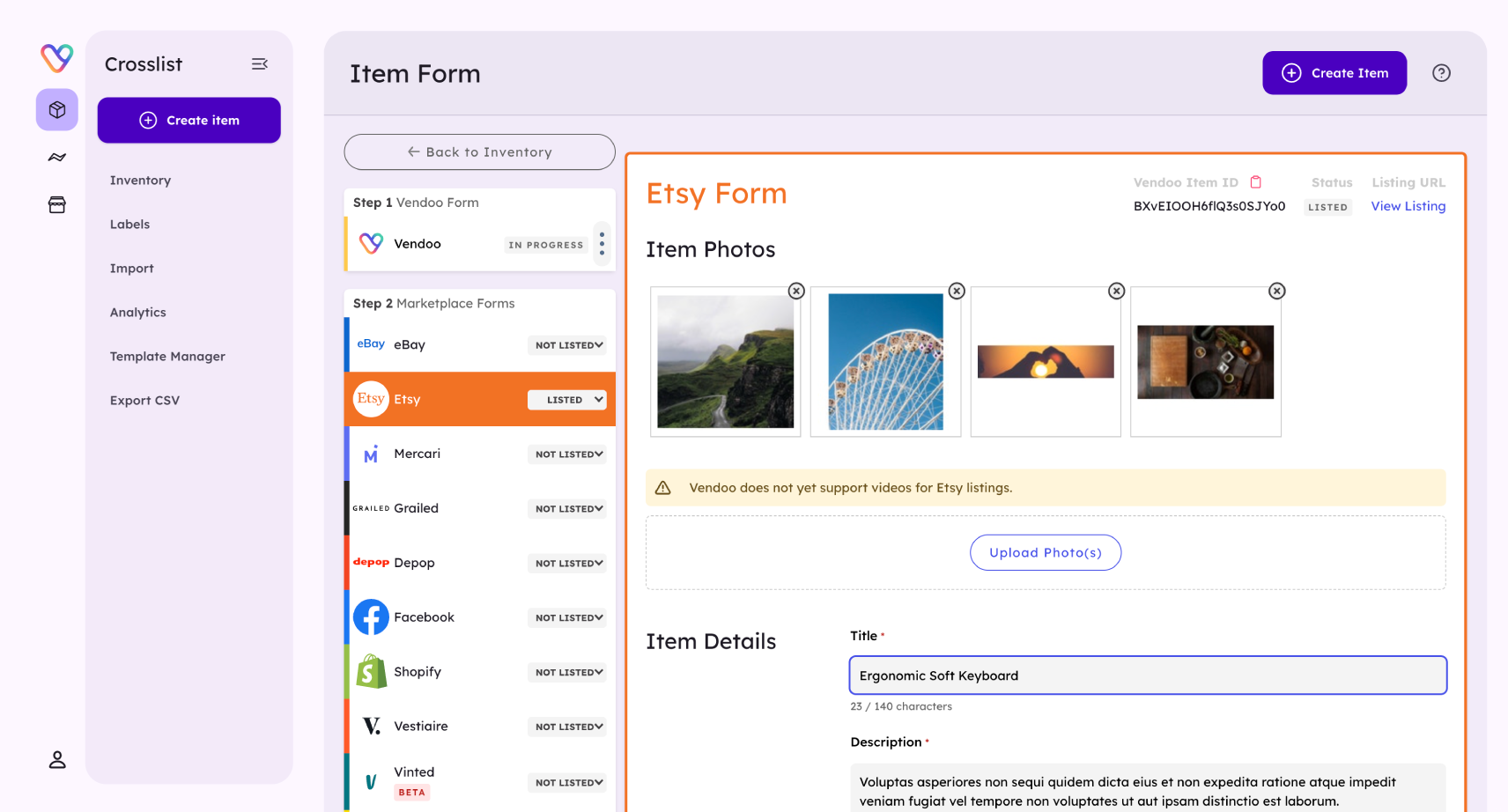
Task: Remove the heart hands sunset photo
Action: coord(1117,291)
